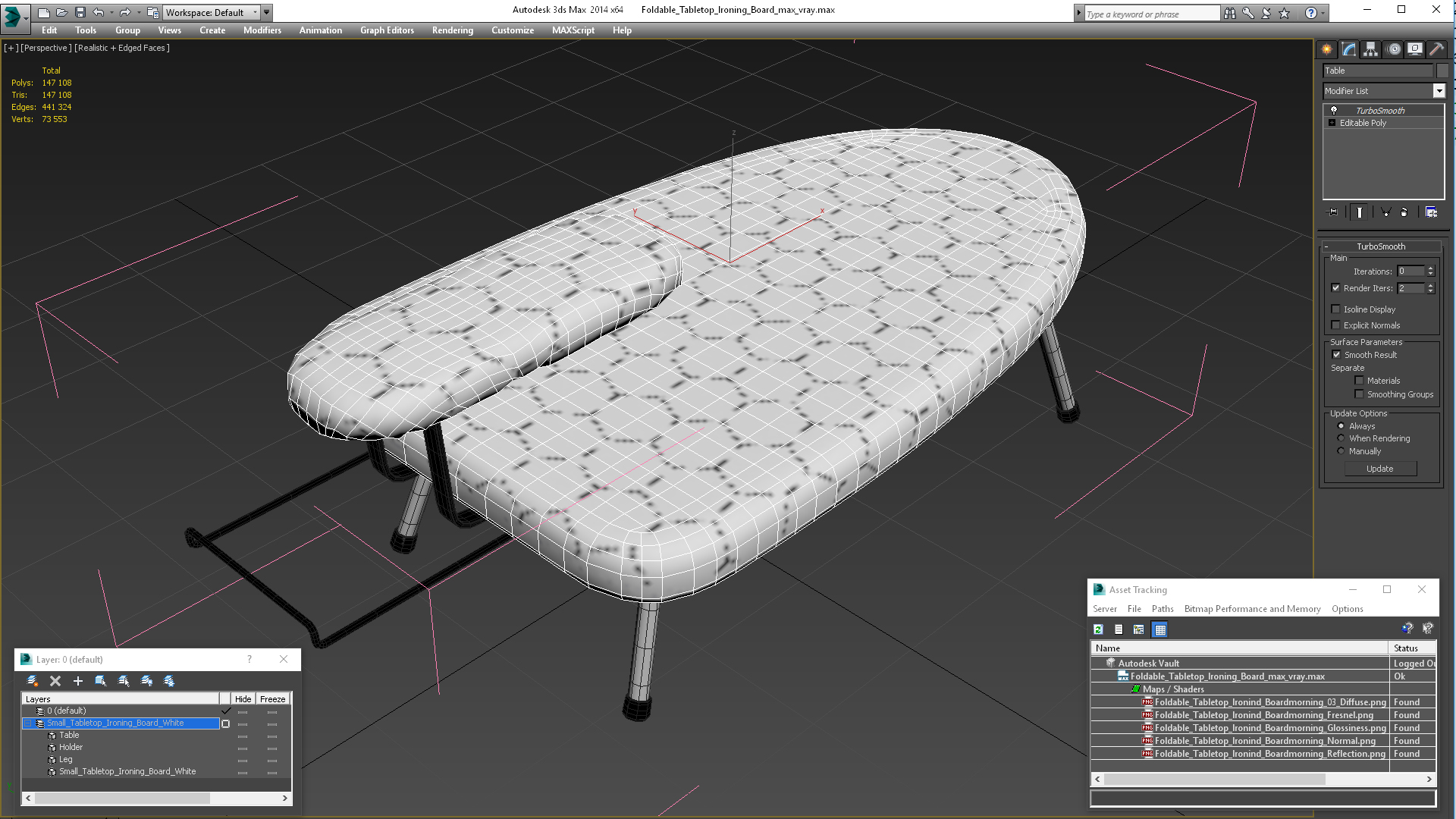Click the TurboSmooth Update button

1379,469
